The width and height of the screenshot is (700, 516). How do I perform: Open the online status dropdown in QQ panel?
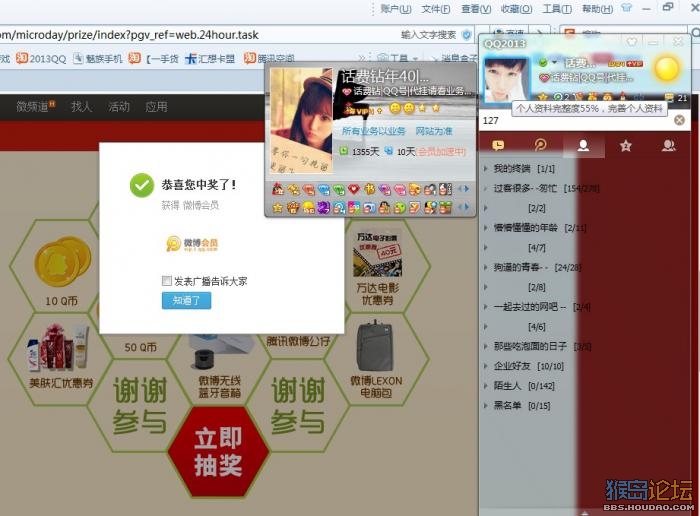coord(554,62)
